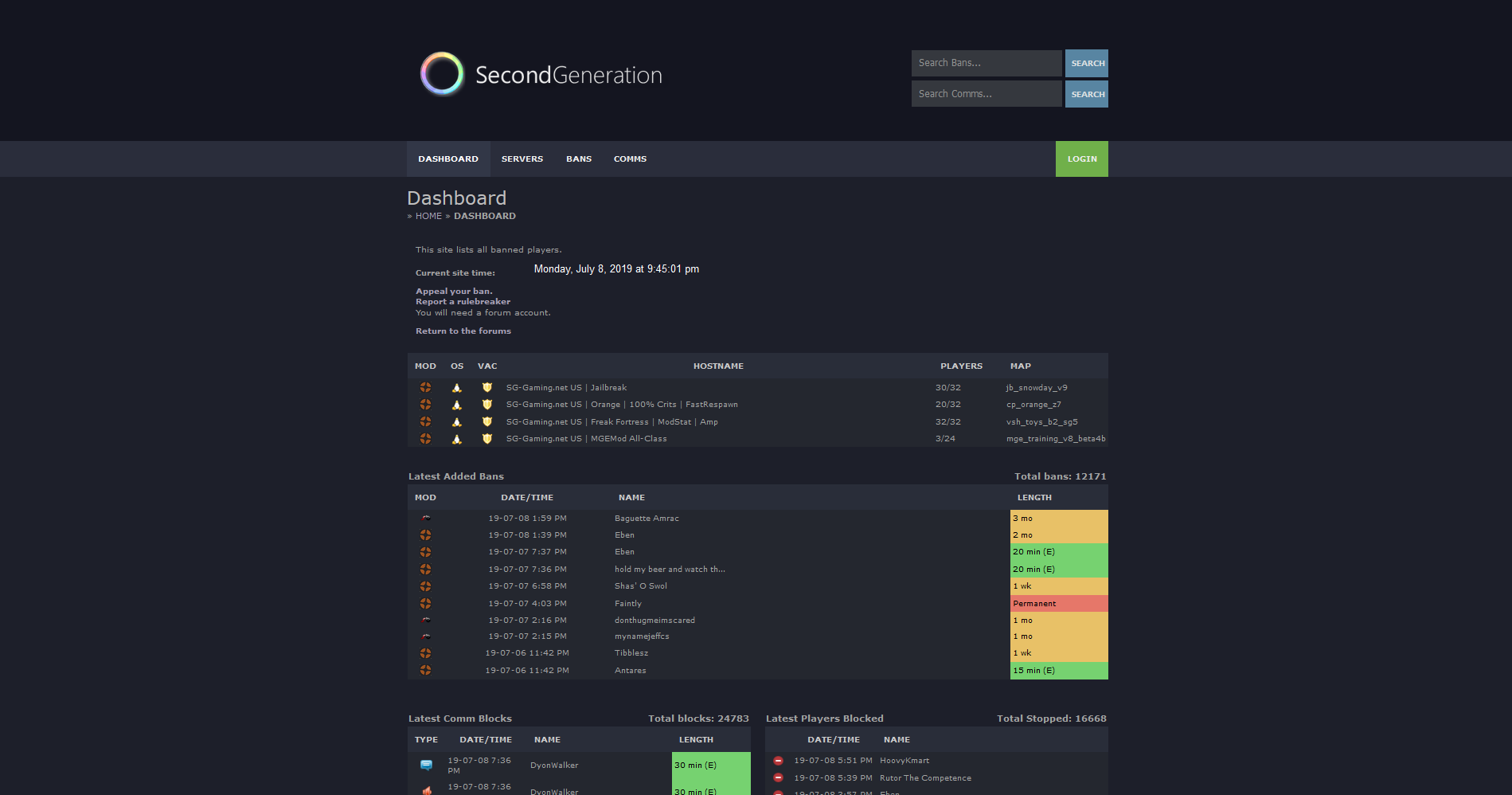Click the TF2 mod icon for Jailbreak server
This screenshot has width=1512, height=795.
(425, 388)
